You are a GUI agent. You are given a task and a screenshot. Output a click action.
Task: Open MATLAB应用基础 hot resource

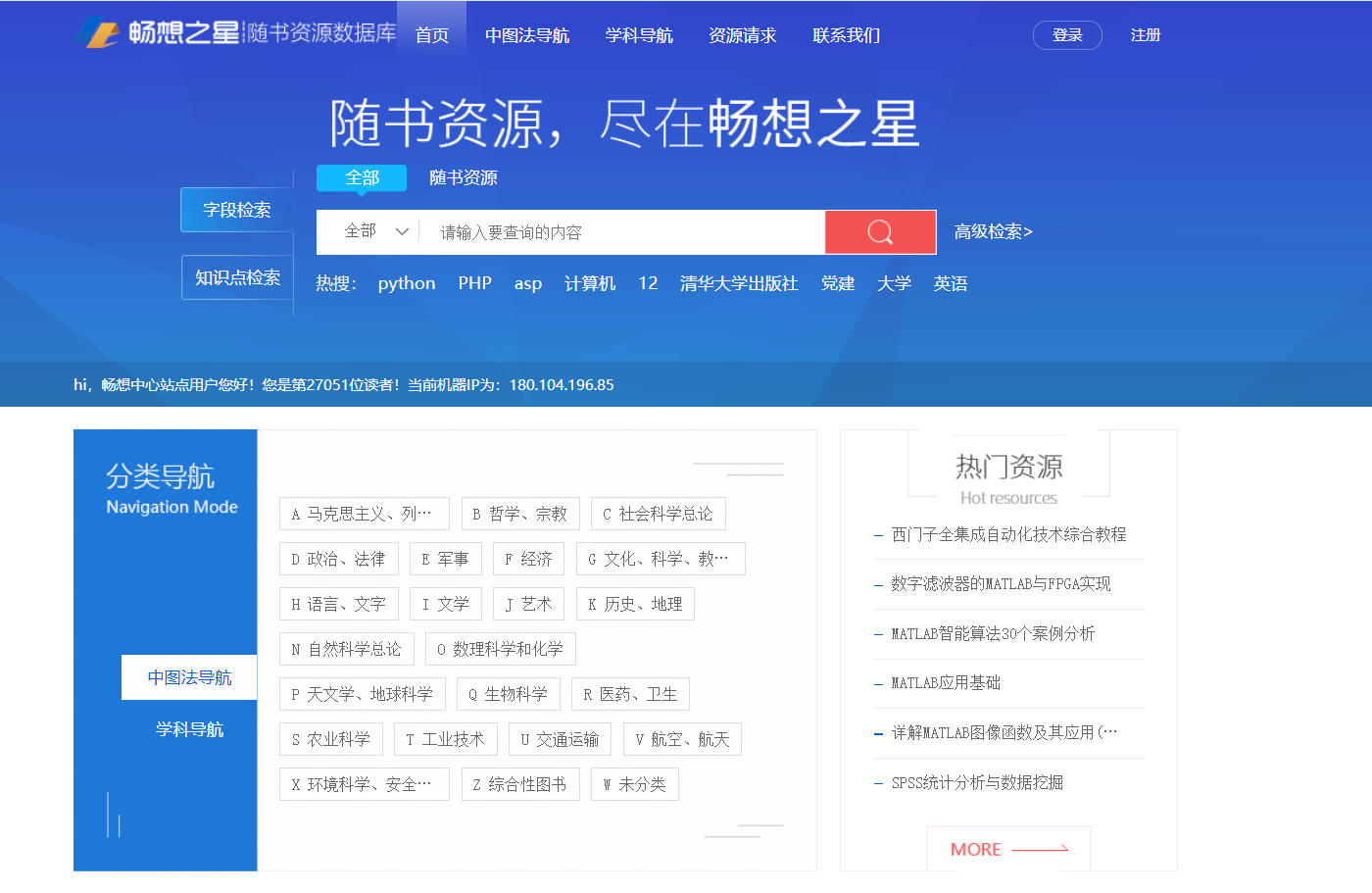946,683
